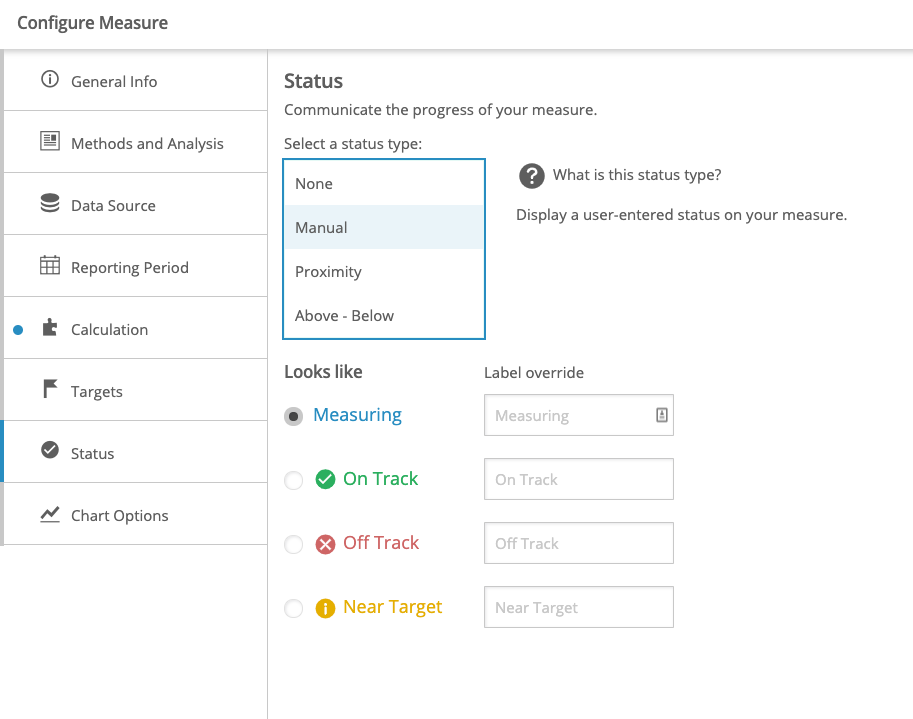Viewport: 913px width, 719px height.
Task: Click the yellow Near Target info icon
Action: (325, 608)
